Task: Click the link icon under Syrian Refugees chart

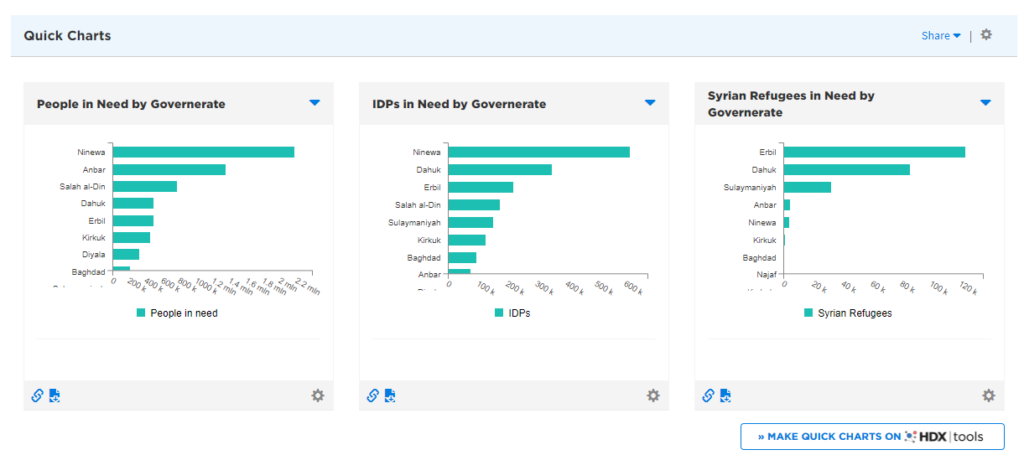Action: pyautogui.click(x=708, y=395)
